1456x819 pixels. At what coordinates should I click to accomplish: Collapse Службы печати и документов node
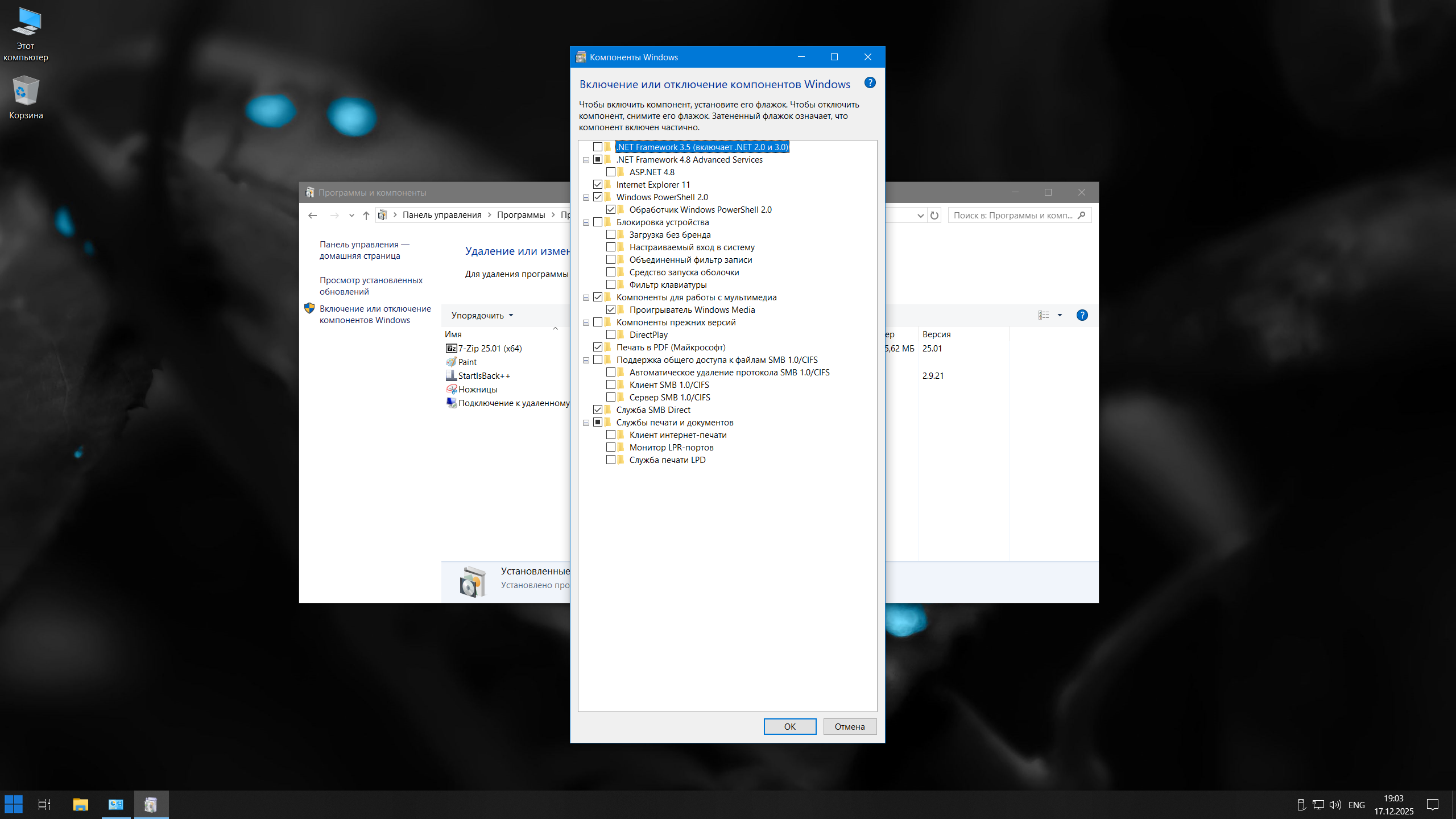(586, 423)
